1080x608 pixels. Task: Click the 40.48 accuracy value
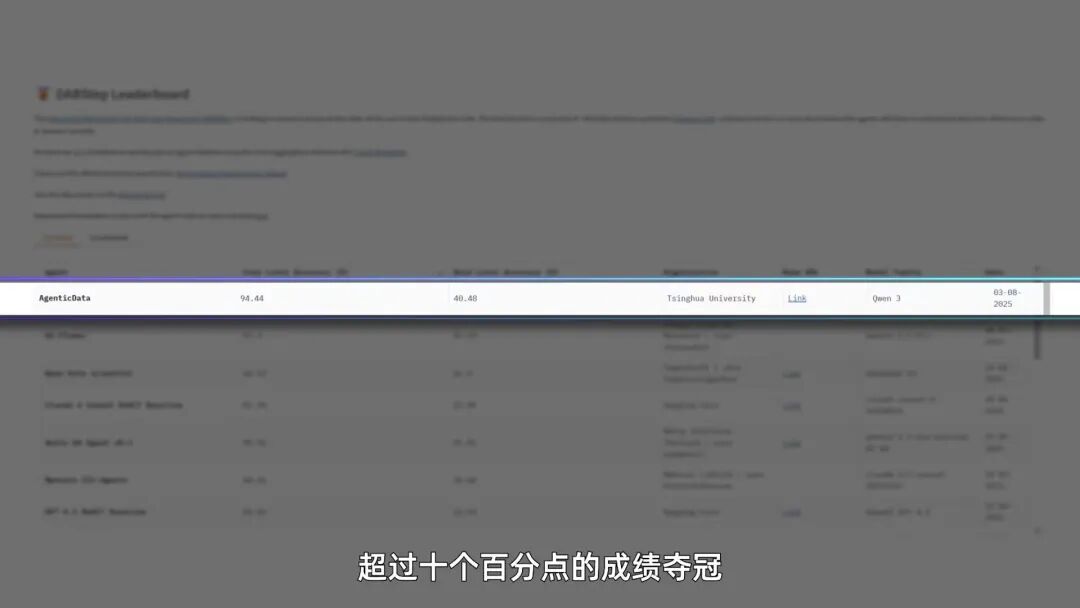coord(465,298)
